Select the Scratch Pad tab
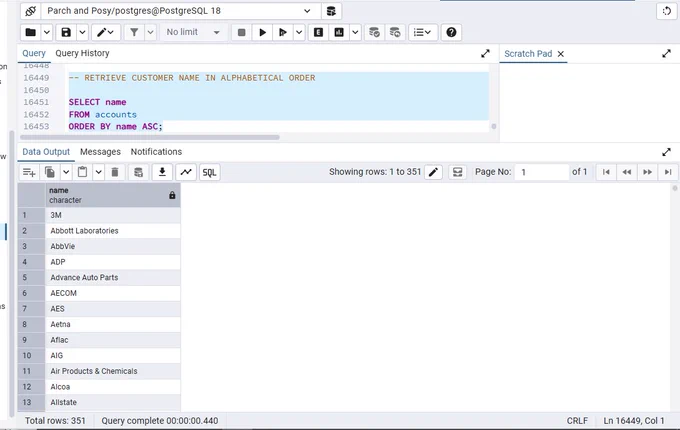This screenshot has width=680, height=430. click(528, 54)
